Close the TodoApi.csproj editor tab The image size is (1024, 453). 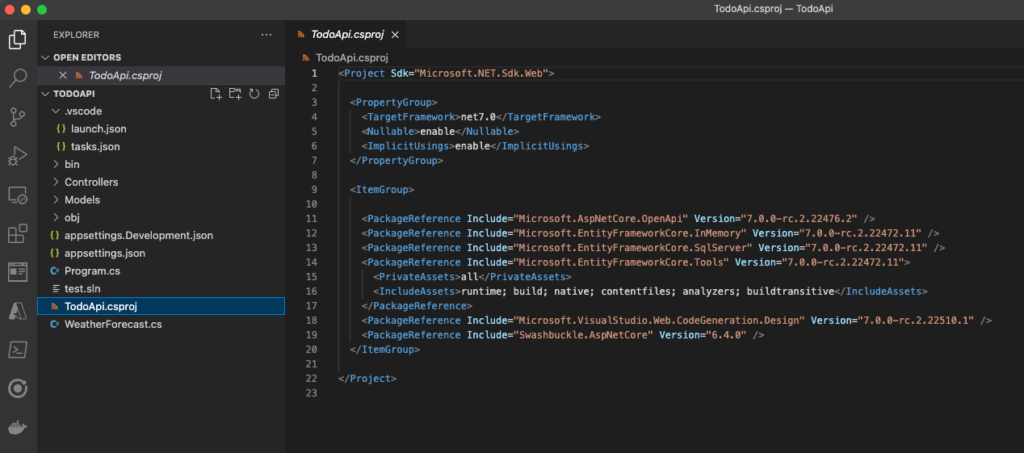(x=394, y=35)
